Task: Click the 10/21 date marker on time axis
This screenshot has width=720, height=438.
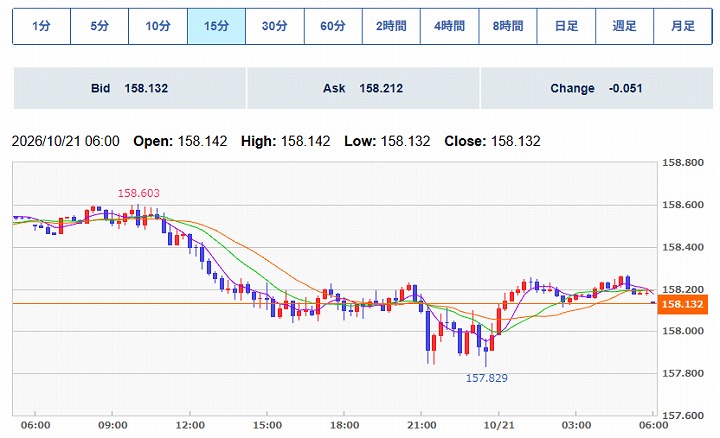Action: pyautogui.click(x=499, y=425)
